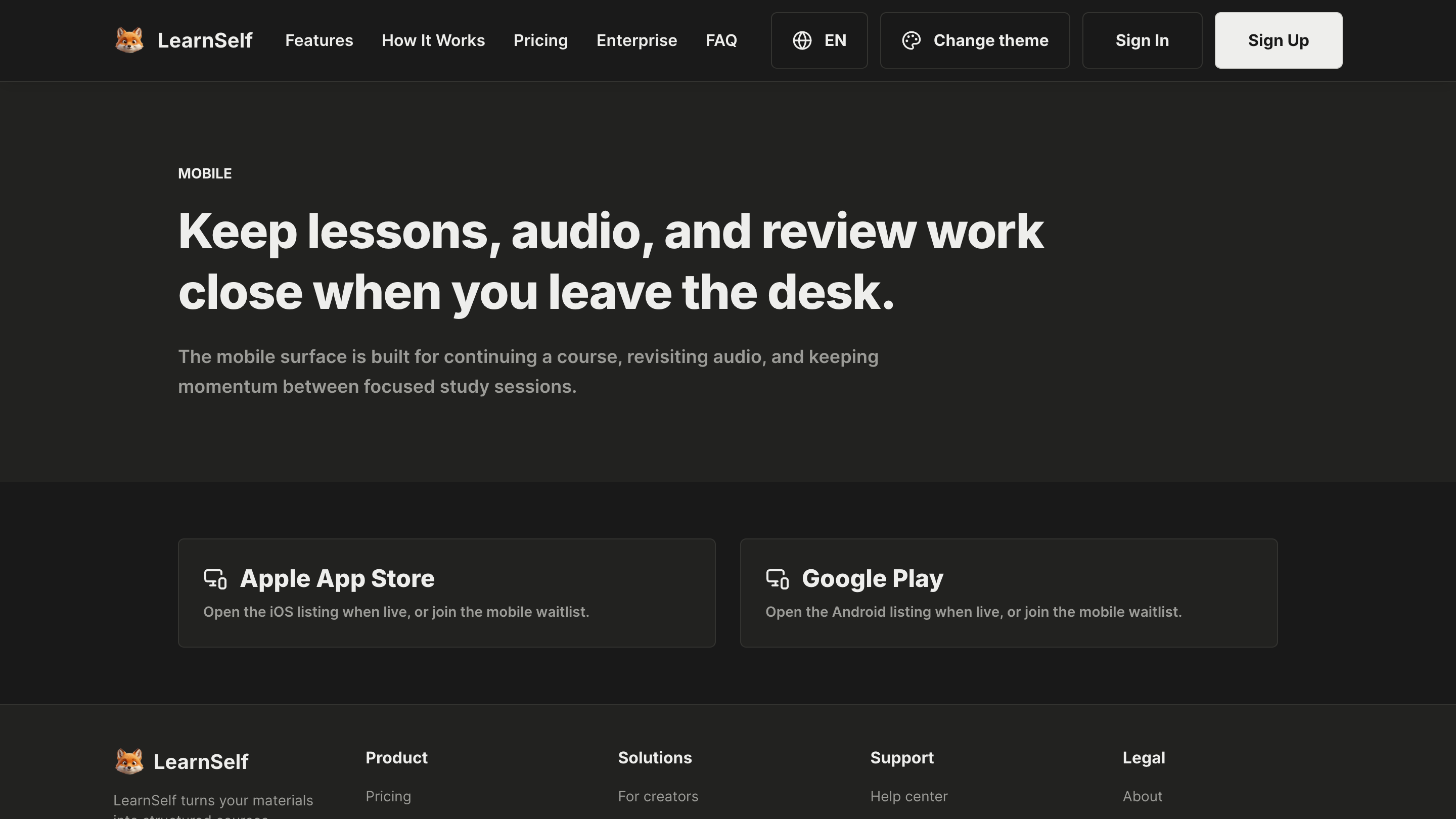Click the device icon beside Apple App Store
This screenshot has height=819, width=1456.
[215, 579]
